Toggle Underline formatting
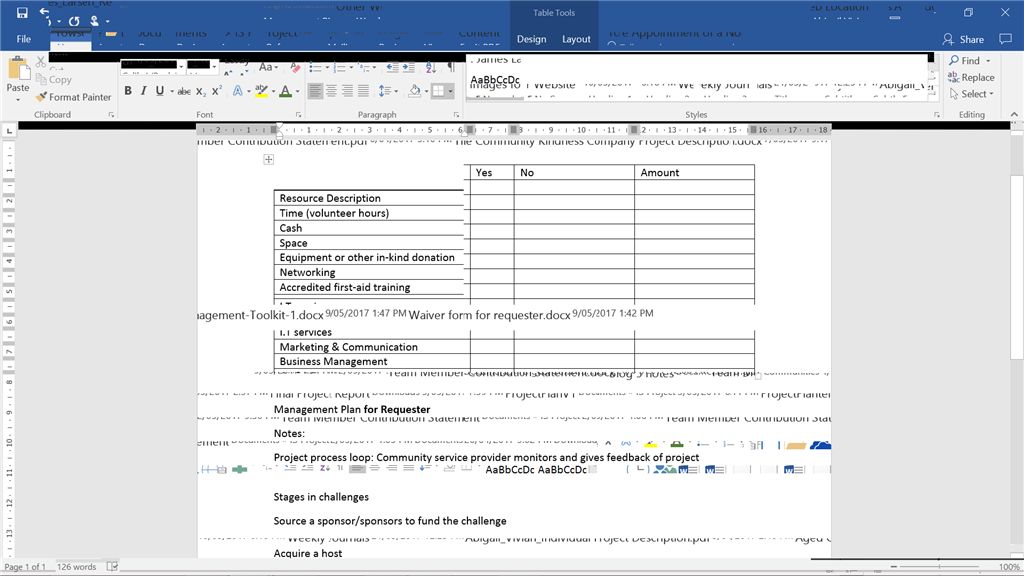Screen dimensions: 1024x576 click(159, 91)
